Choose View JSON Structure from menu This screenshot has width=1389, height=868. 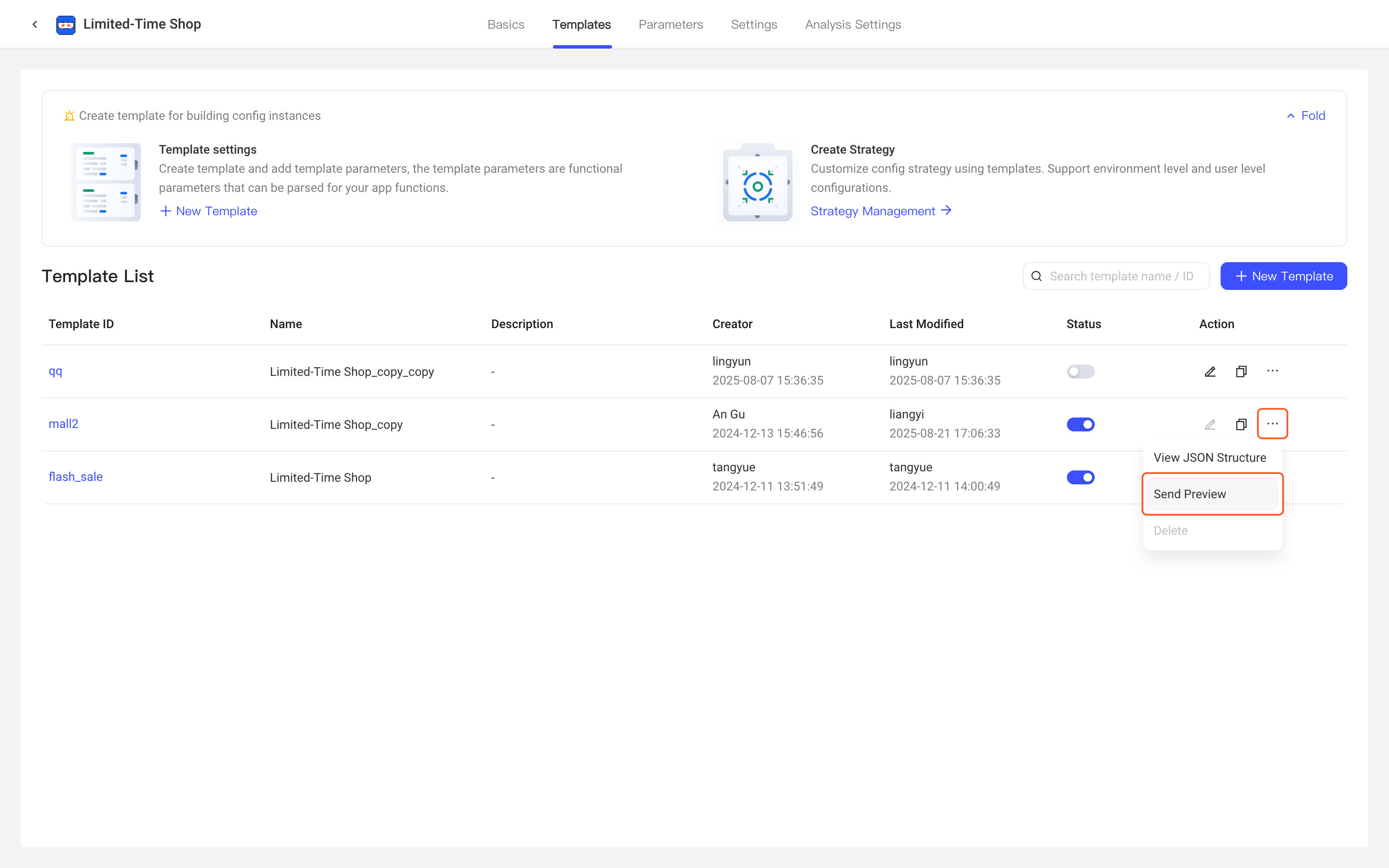pos(1212,457)
